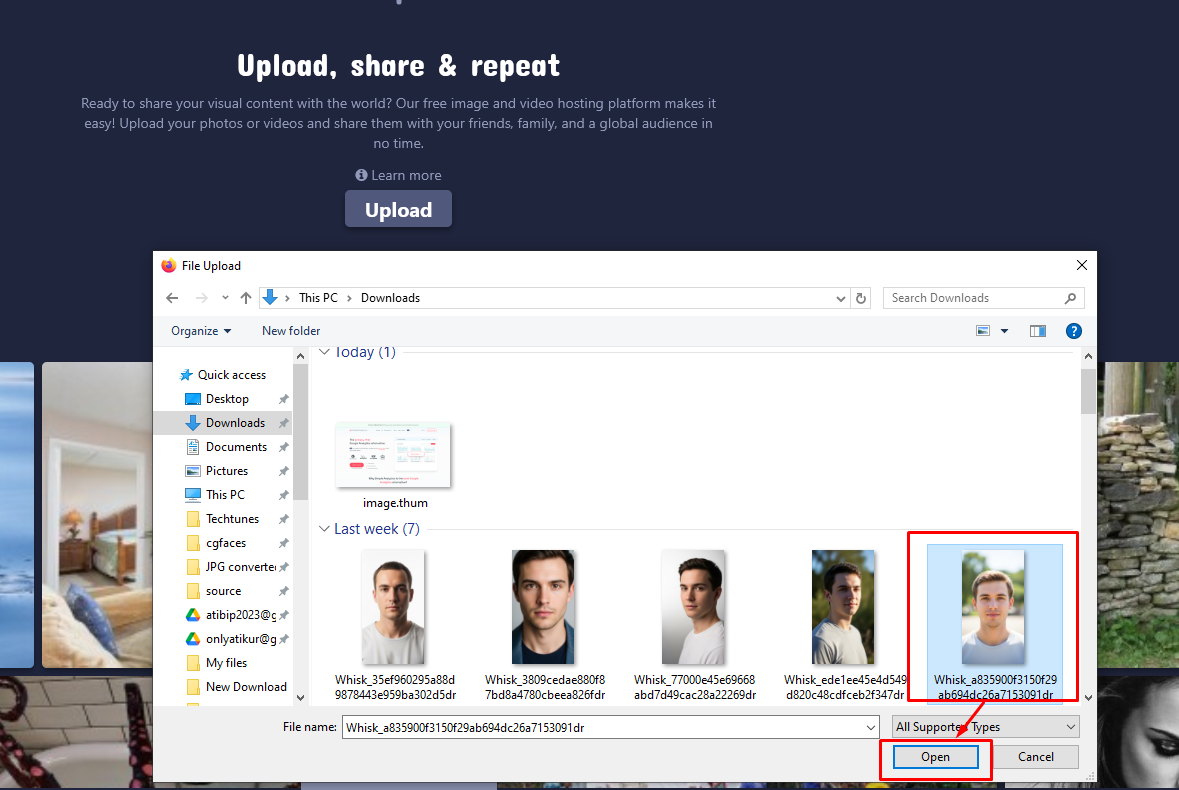Open the All Supported Types dropdown
The image size is (1179, 790).
coord(985,727)
